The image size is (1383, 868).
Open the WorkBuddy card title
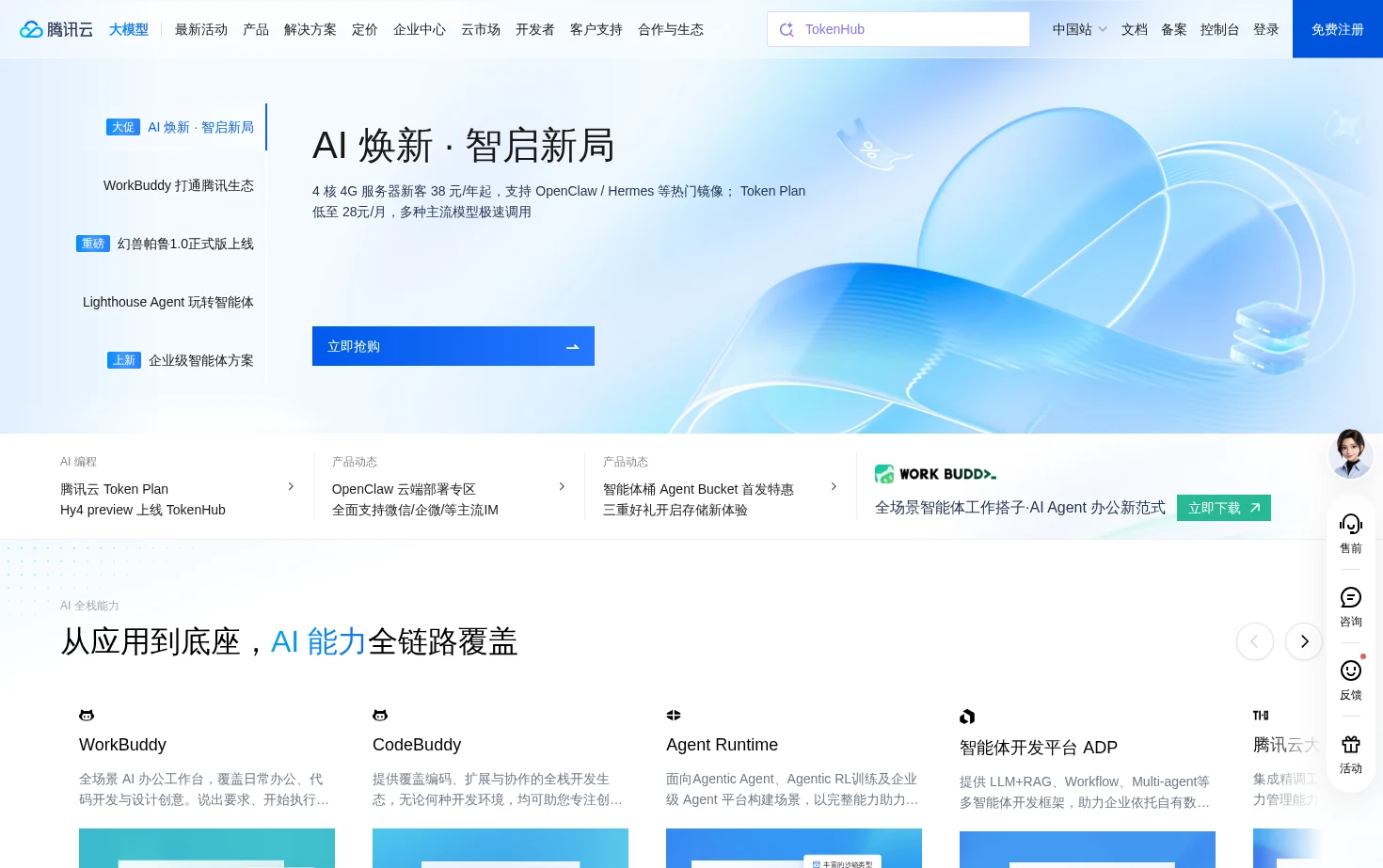tap(122, 745)
